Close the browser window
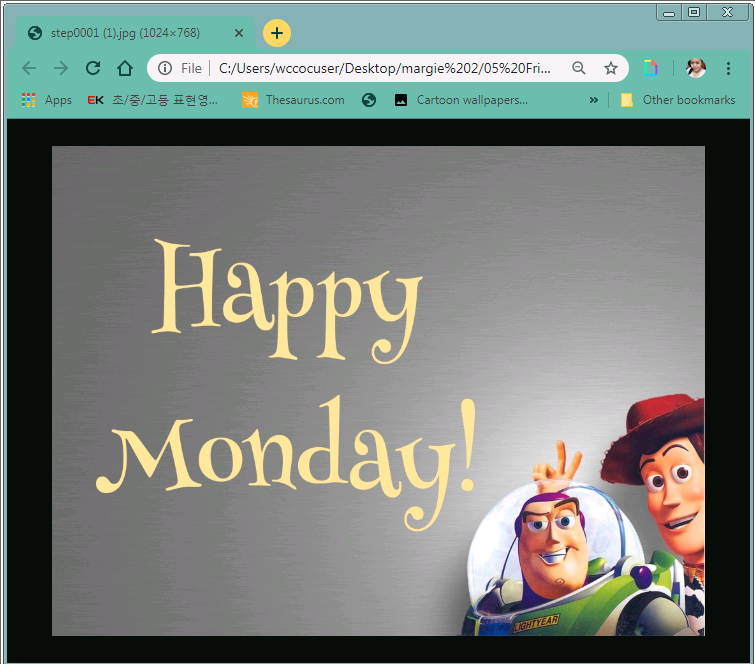The height and width of the screenshot is (664, 755). tap(728, 13)
